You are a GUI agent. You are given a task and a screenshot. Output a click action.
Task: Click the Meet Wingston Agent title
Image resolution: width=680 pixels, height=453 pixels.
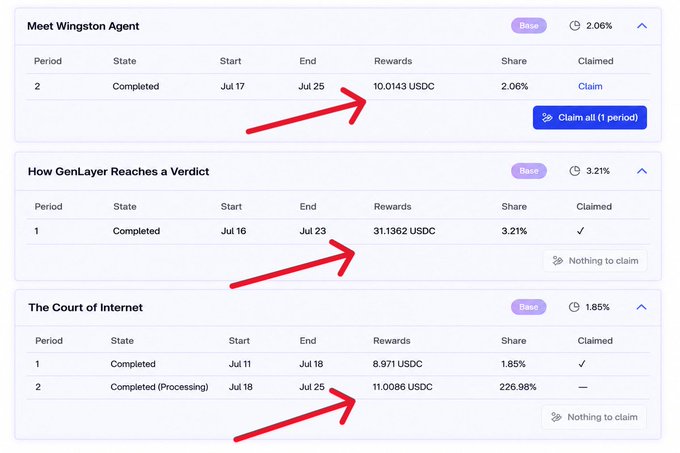83,26
